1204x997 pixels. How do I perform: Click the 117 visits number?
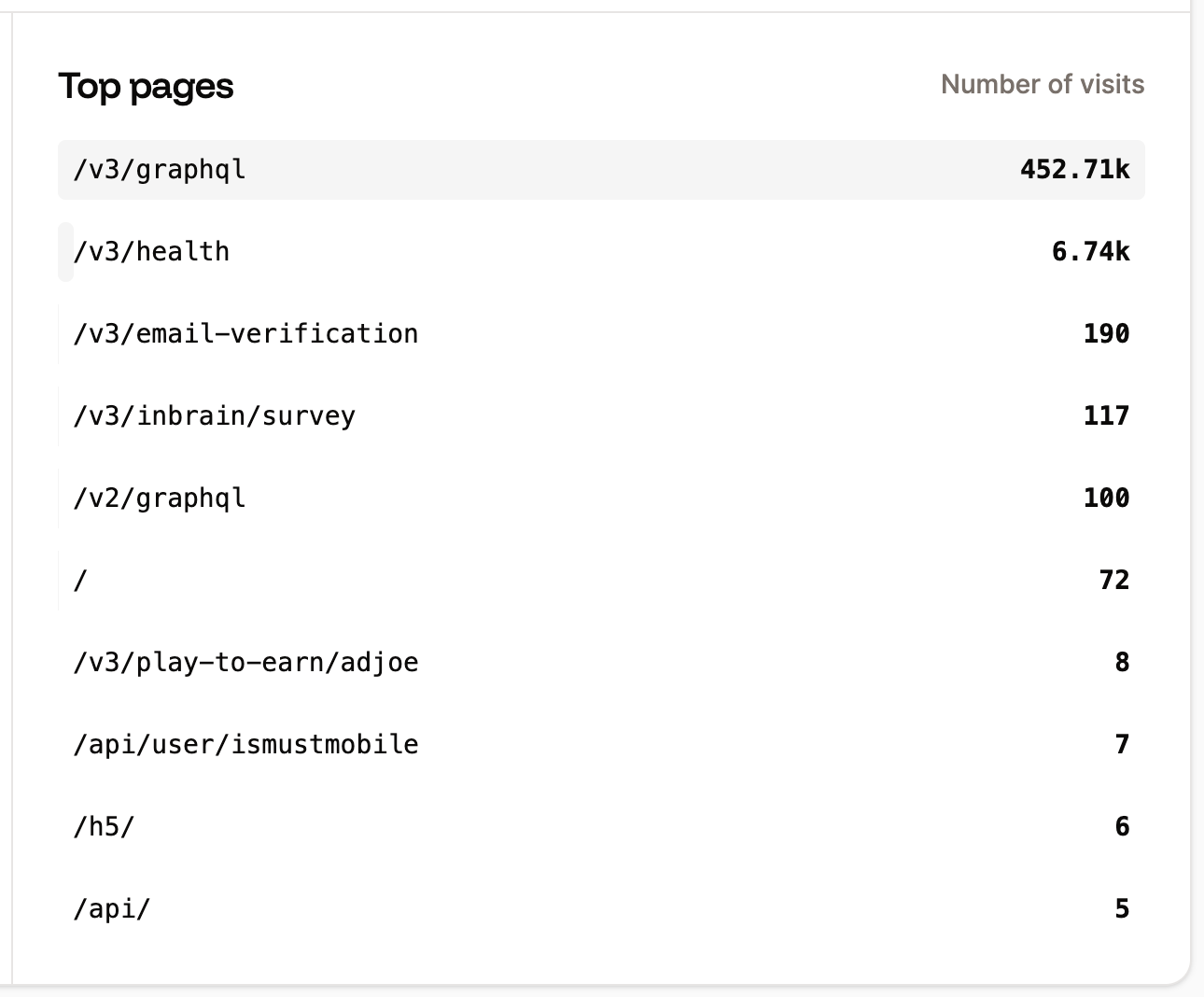pyautogui.click(x=1106, y=415)
